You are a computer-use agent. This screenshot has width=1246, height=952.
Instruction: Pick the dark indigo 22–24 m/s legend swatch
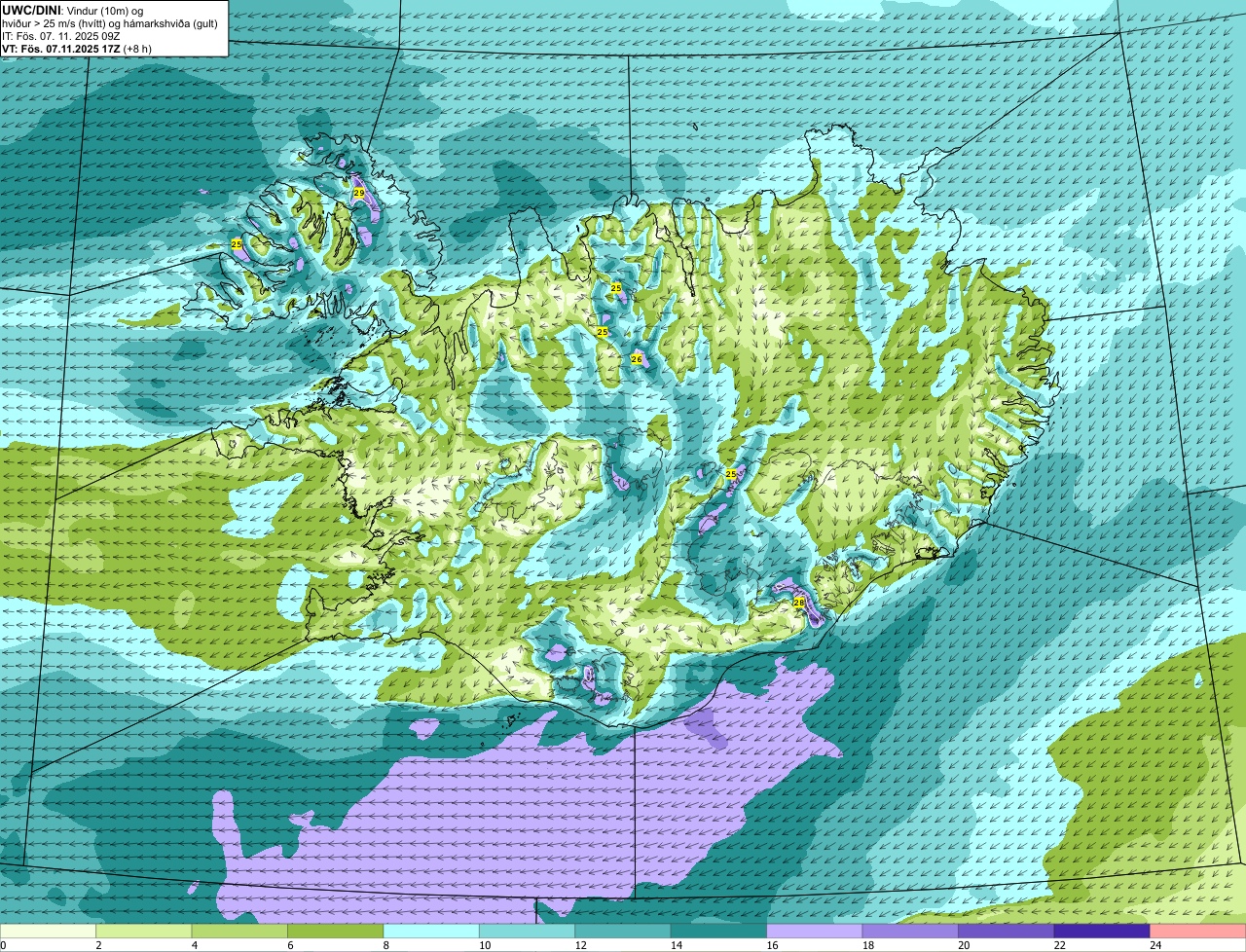(1102, 931)
